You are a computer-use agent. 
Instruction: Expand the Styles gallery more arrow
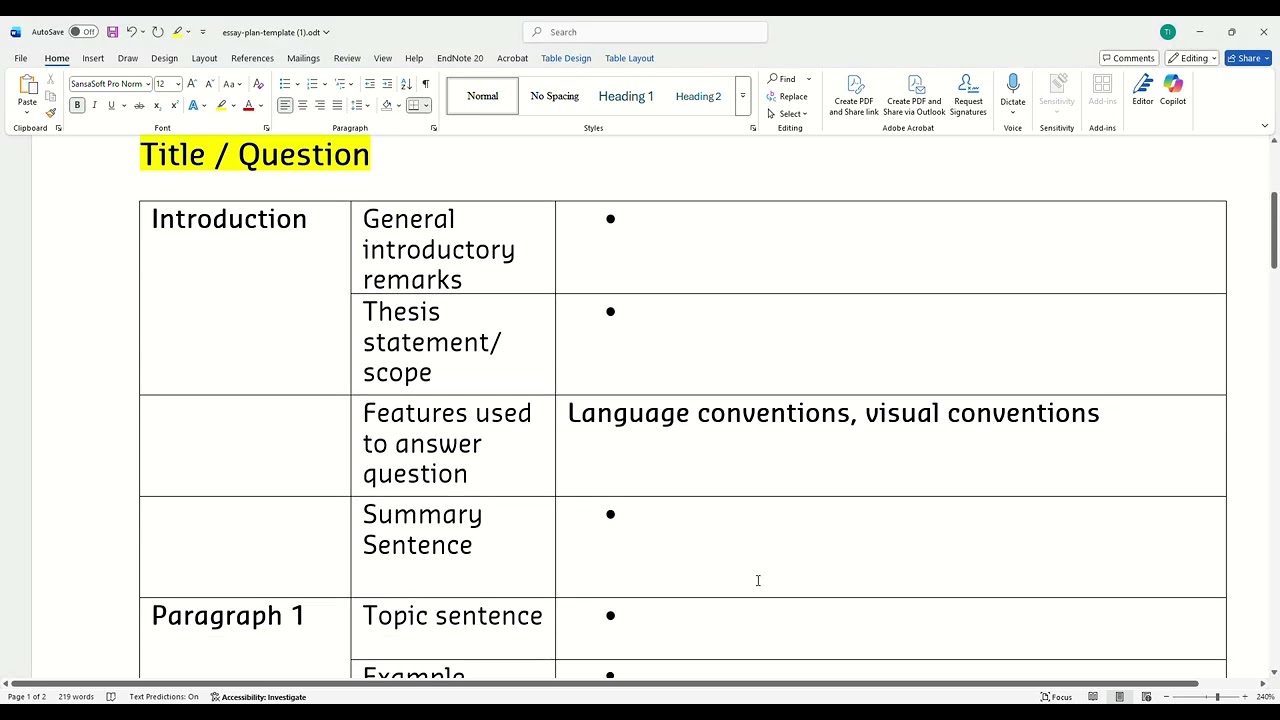pos(742,96)
